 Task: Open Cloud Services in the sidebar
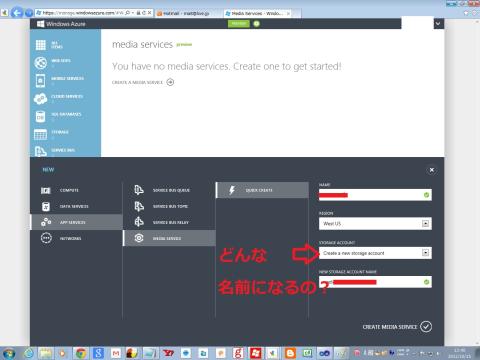click(x=65, y=99)
